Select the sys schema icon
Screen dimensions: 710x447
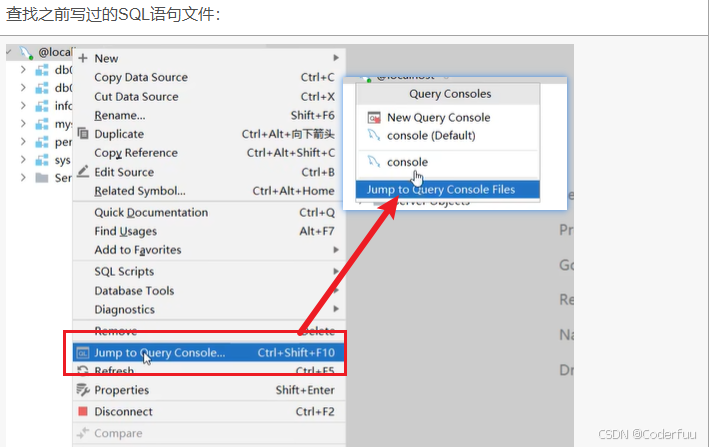click(42, 160)
